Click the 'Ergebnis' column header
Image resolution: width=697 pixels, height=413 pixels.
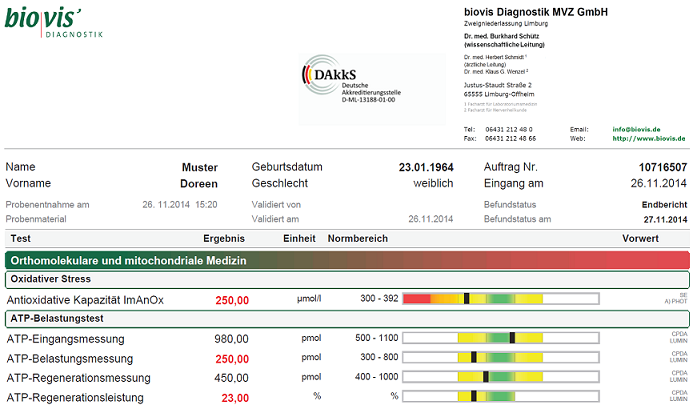224,239
